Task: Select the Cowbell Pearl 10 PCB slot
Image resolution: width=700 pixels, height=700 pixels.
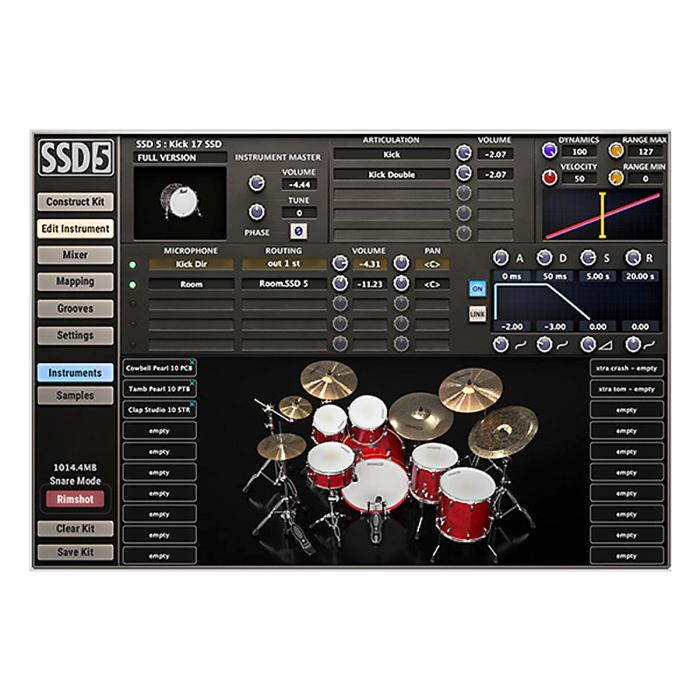Action: point(159,368)
